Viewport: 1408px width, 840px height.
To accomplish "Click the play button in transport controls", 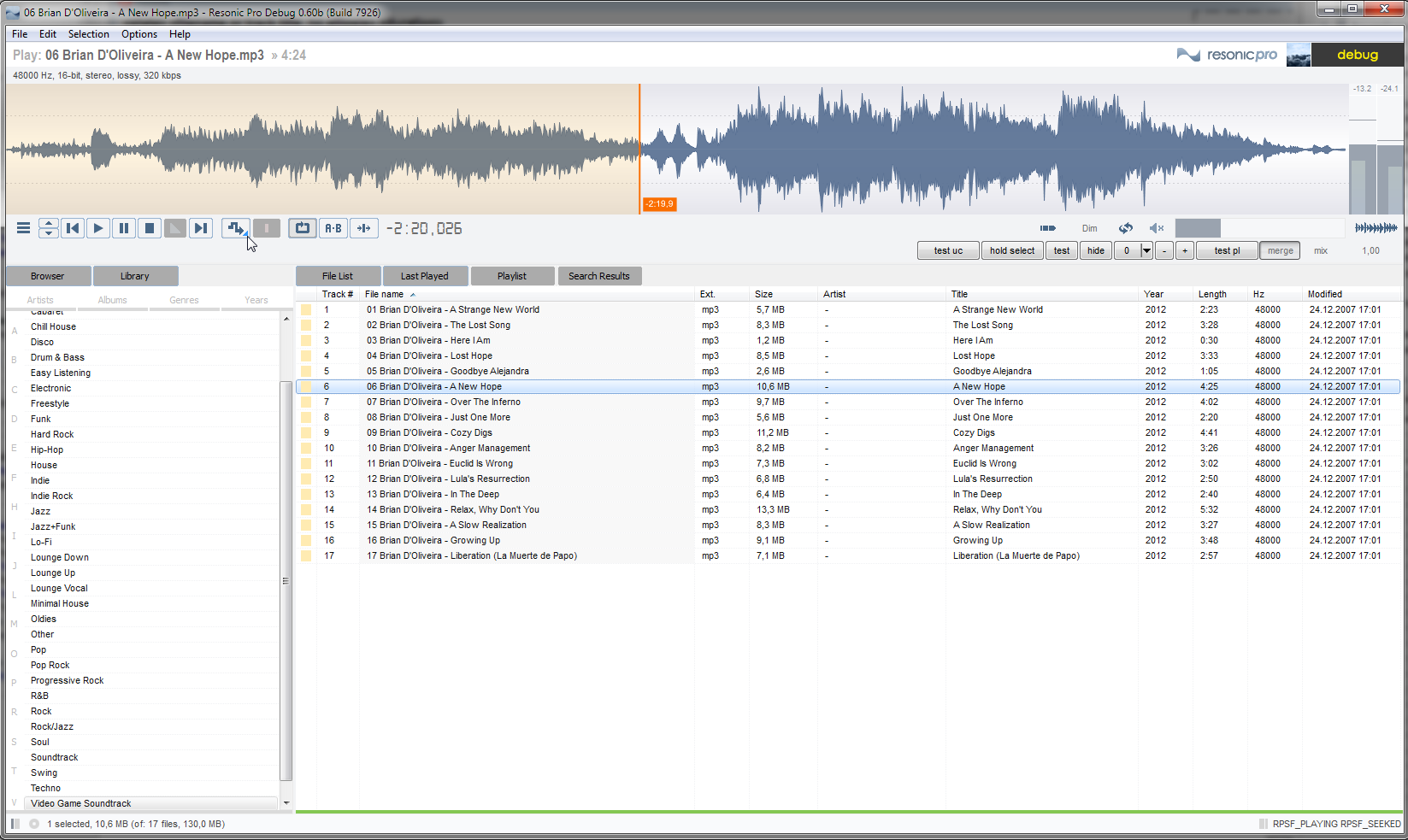I will [x=98, y=228].
